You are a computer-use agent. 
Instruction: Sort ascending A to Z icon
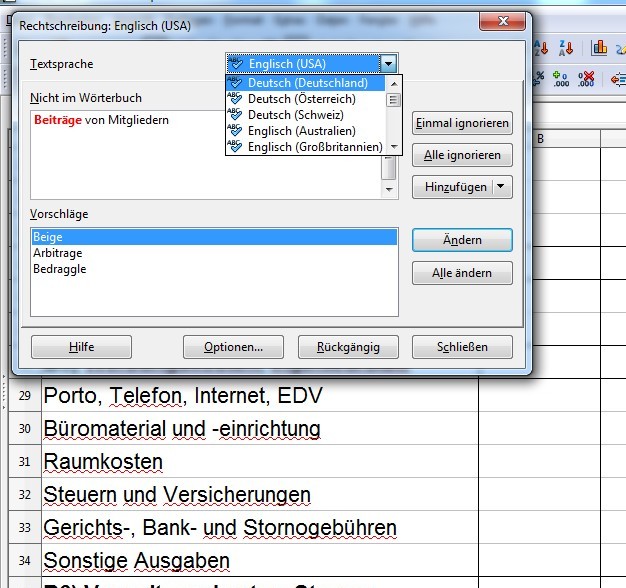(541, 48)
